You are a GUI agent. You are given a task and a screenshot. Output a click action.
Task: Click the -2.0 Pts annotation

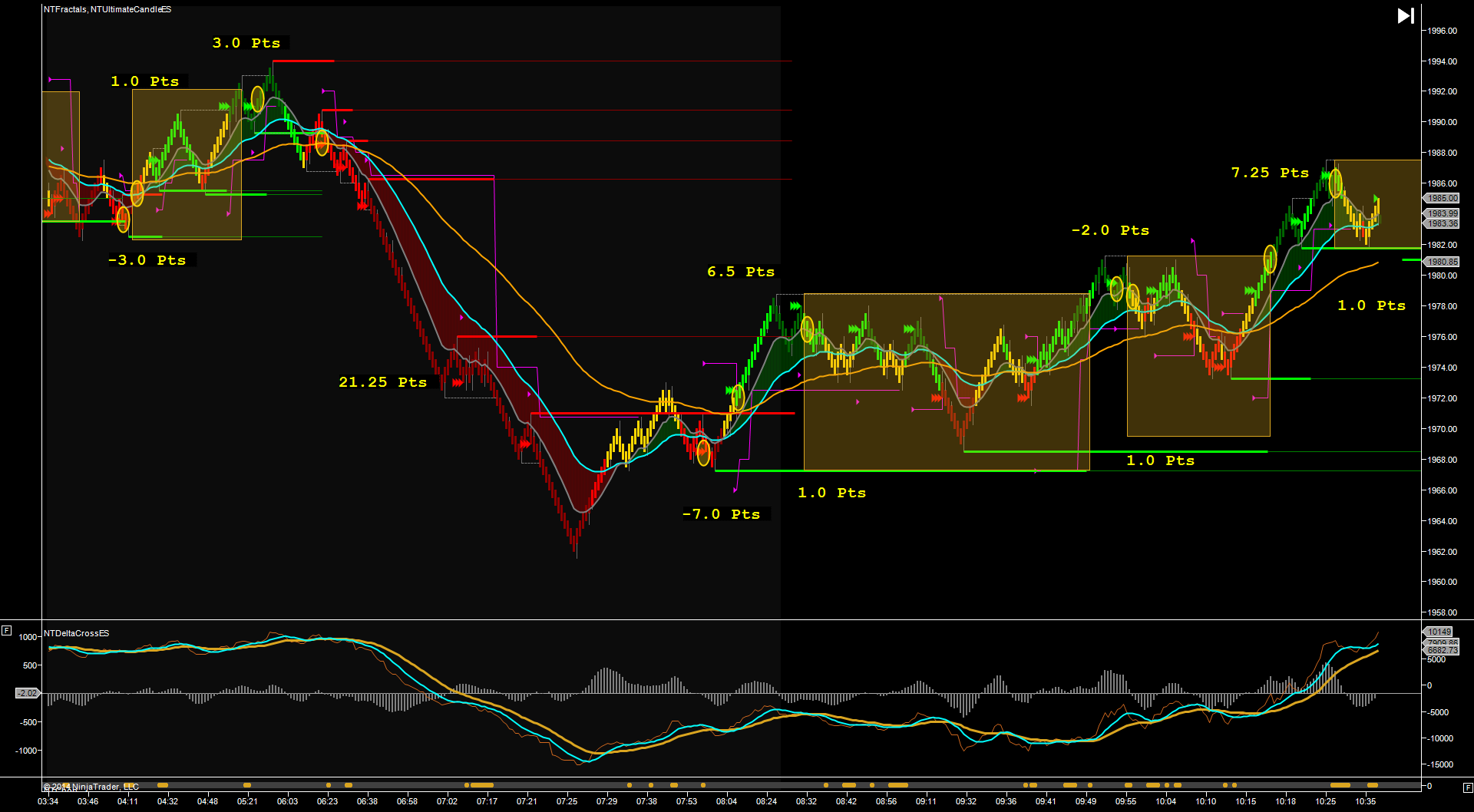pyautogui.click(x=1111, y=230)
